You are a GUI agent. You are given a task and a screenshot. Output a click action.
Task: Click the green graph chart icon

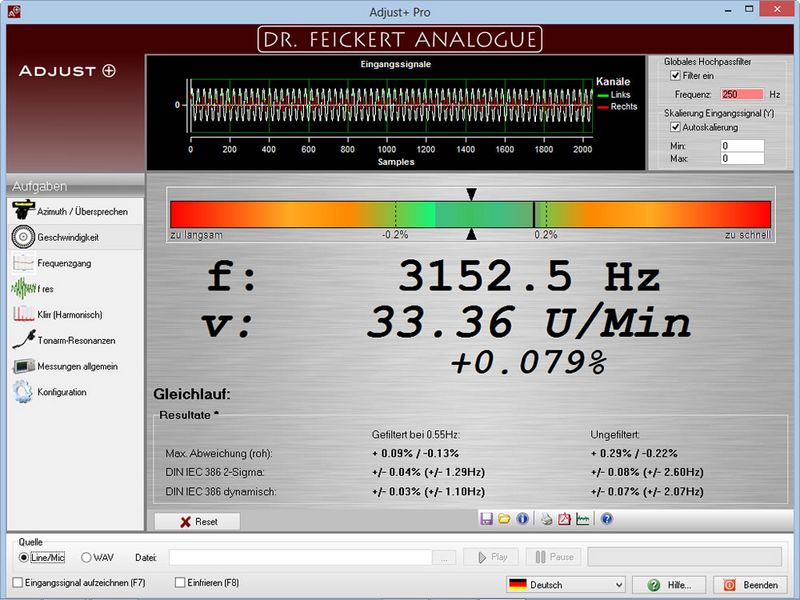tap(582, 519)
